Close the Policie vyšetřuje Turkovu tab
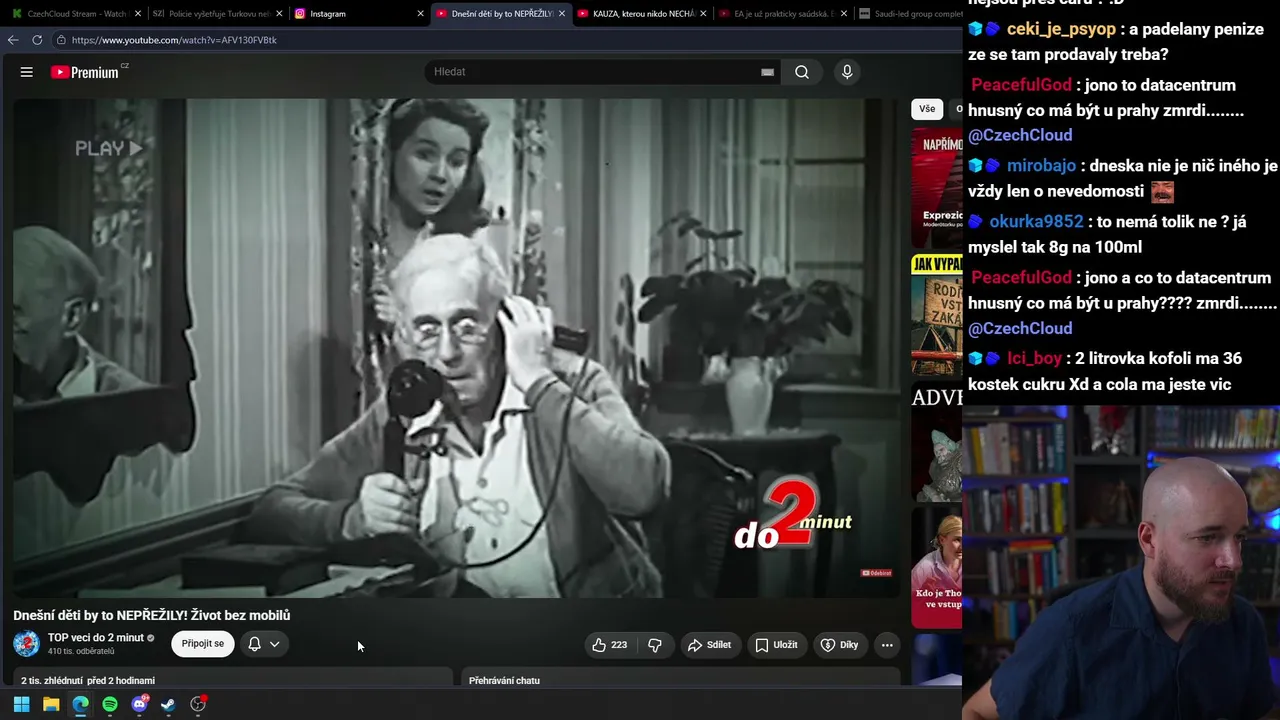The image size is (1280, 720). click(x=278, y=14)
